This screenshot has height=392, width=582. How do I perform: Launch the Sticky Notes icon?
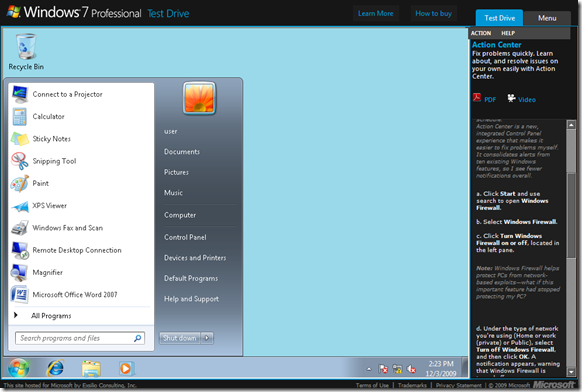(20, 139)
